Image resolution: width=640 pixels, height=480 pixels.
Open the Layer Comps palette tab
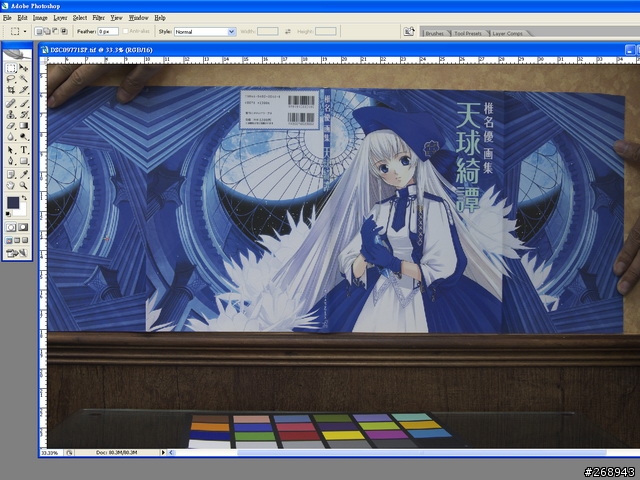pyautogui.click(x=507, y=33)
